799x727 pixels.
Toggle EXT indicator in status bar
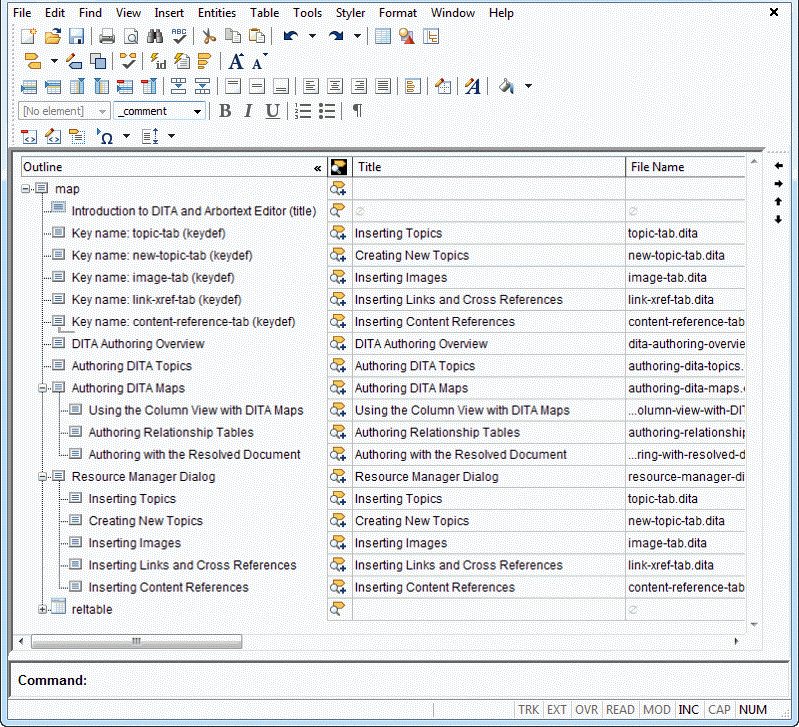pos(556,710)
